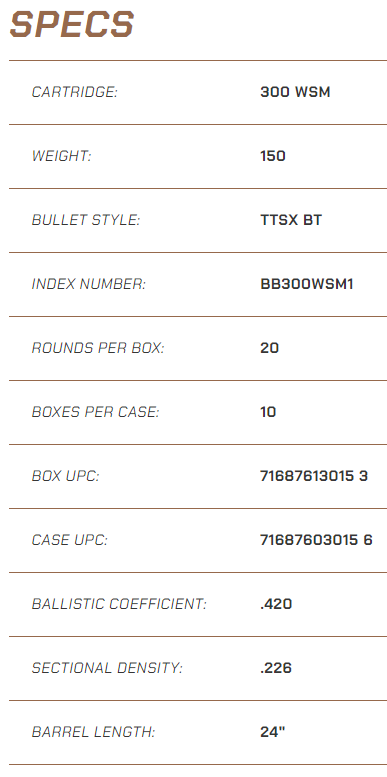
Task: Click the 300 WSM cartridge value
Action: tap(295, 92)
